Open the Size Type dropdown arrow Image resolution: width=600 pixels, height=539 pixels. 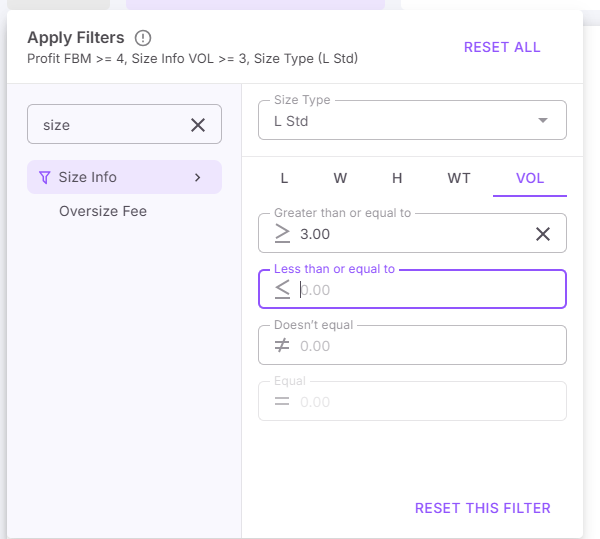(x=543, y=120)
